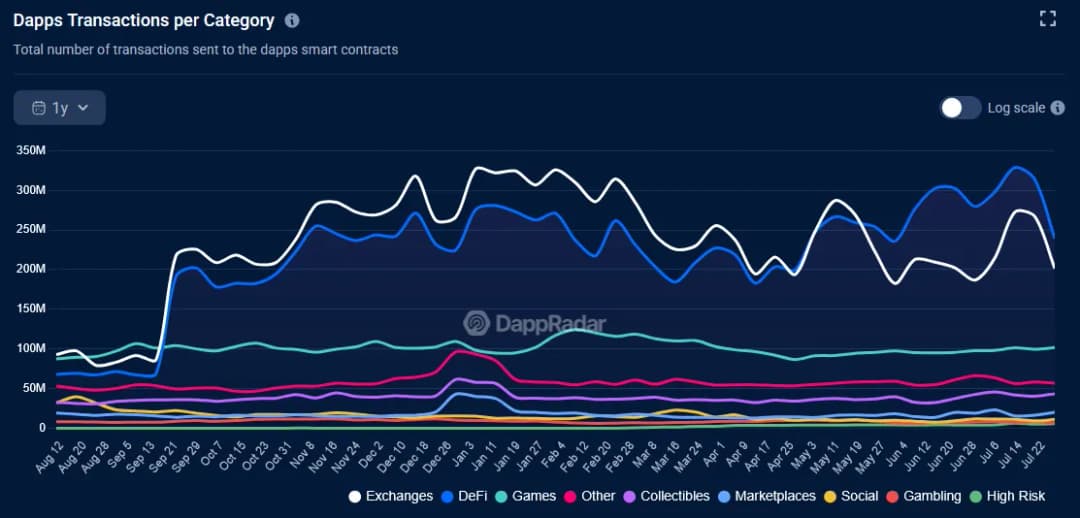Select the Social legend item
Screen dimensions: 1080x518
click(x=851, y=496)
